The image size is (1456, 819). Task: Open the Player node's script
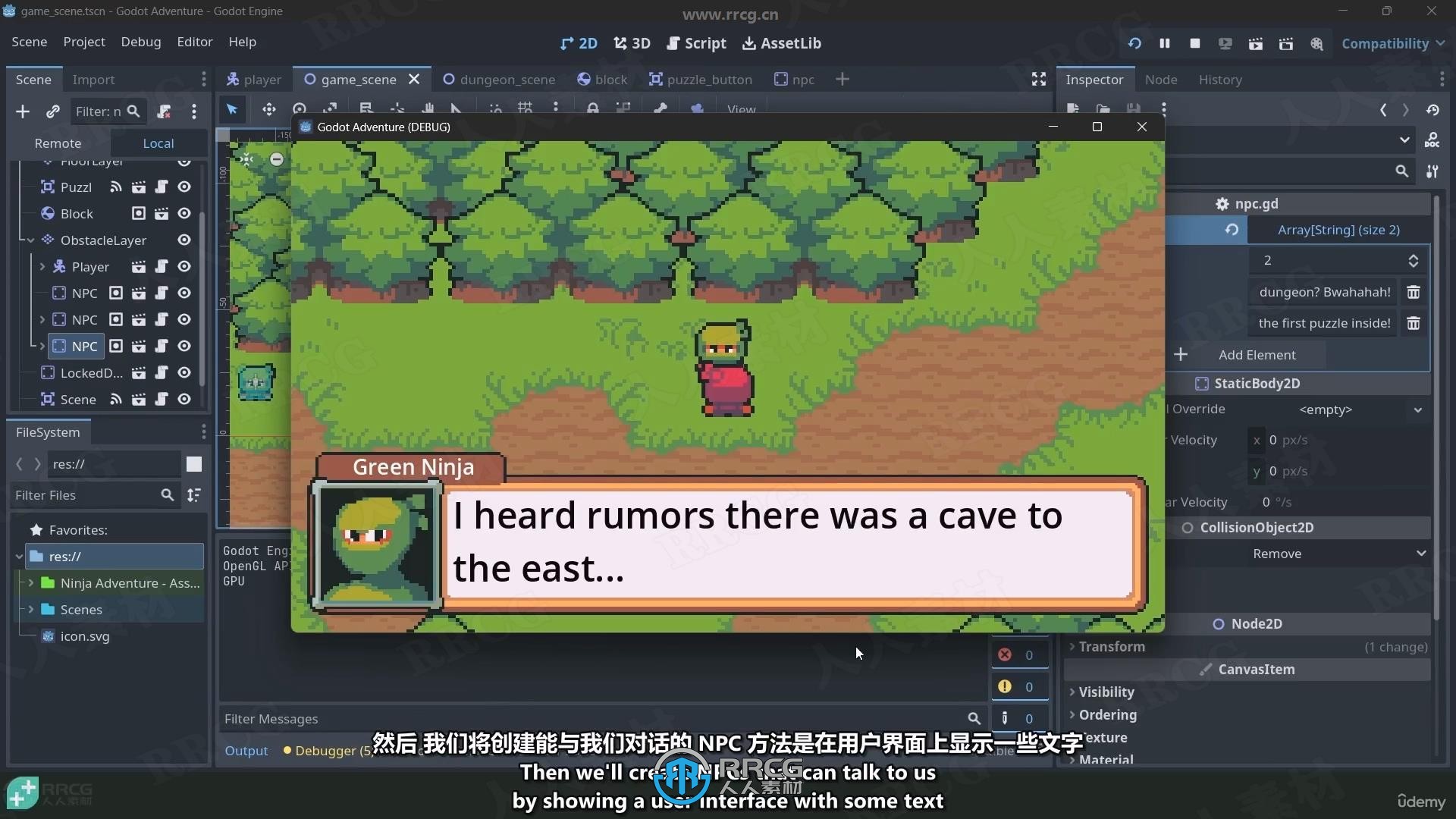[x=162, y=266]
